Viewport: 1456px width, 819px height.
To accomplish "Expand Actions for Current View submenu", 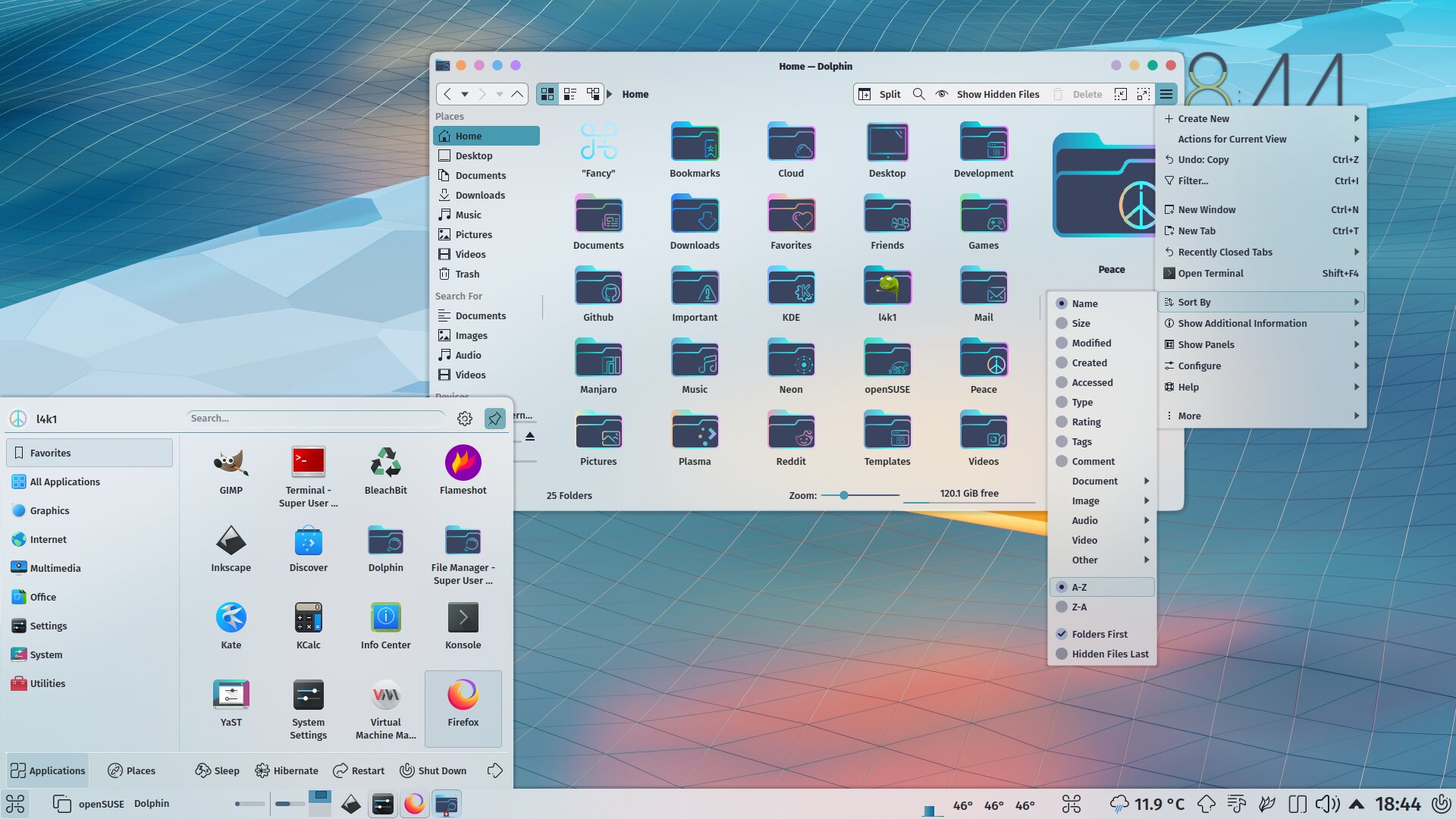I will [x=1261, y=139].
